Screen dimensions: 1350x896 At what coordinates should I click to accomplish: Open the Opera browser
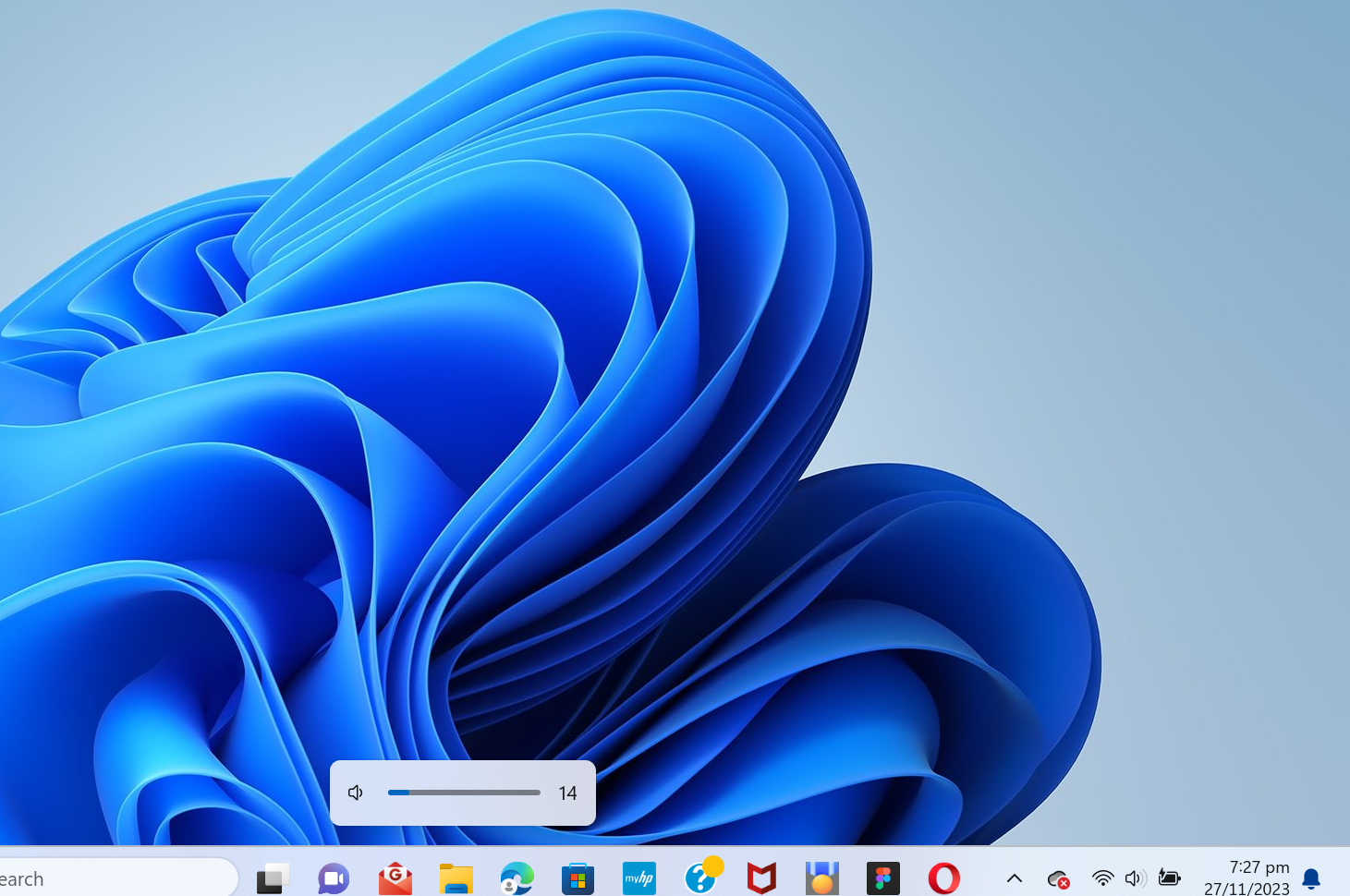(943, 878)
